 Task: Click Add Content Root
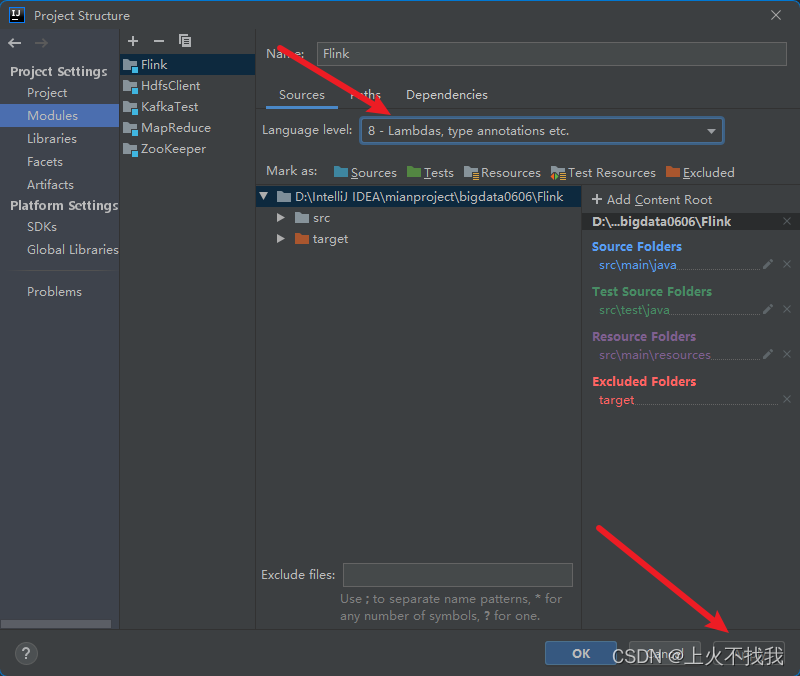point(652,199)
